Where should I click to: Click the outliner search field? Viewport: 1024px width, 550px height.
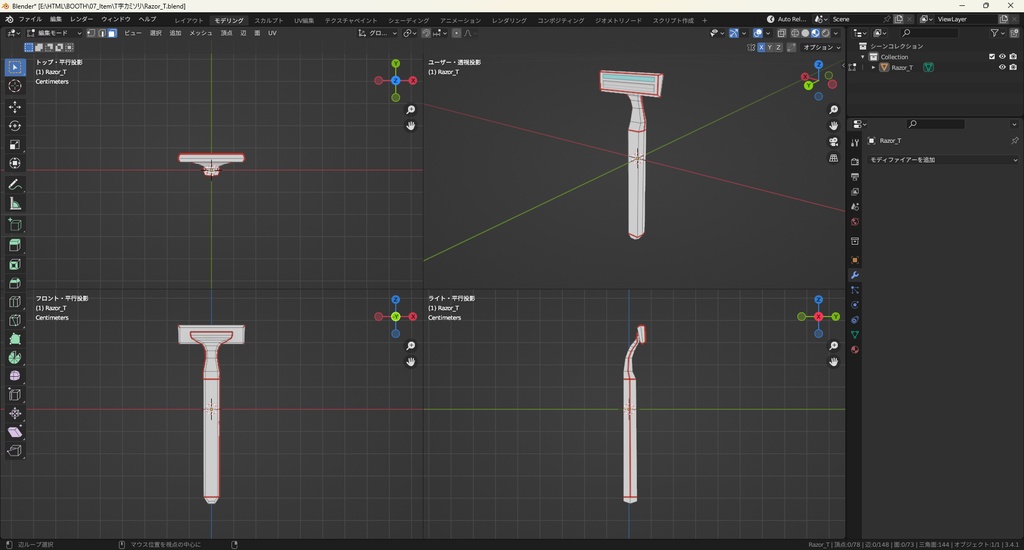click(930, 33)
